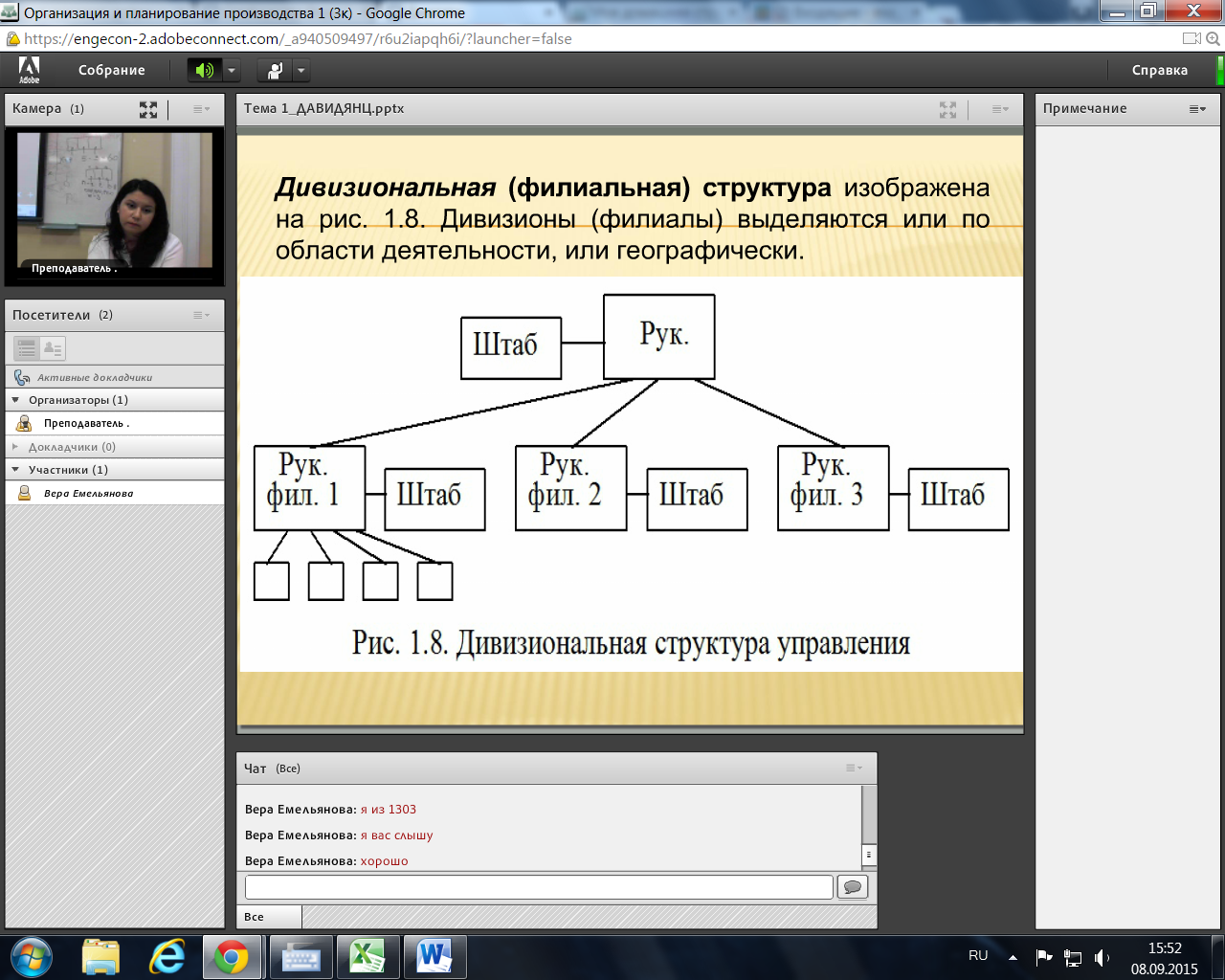The height and width of the screenshot is (980, 1225).
Task: Open the Камера pod options menu
Action: [x=201, y=109]
